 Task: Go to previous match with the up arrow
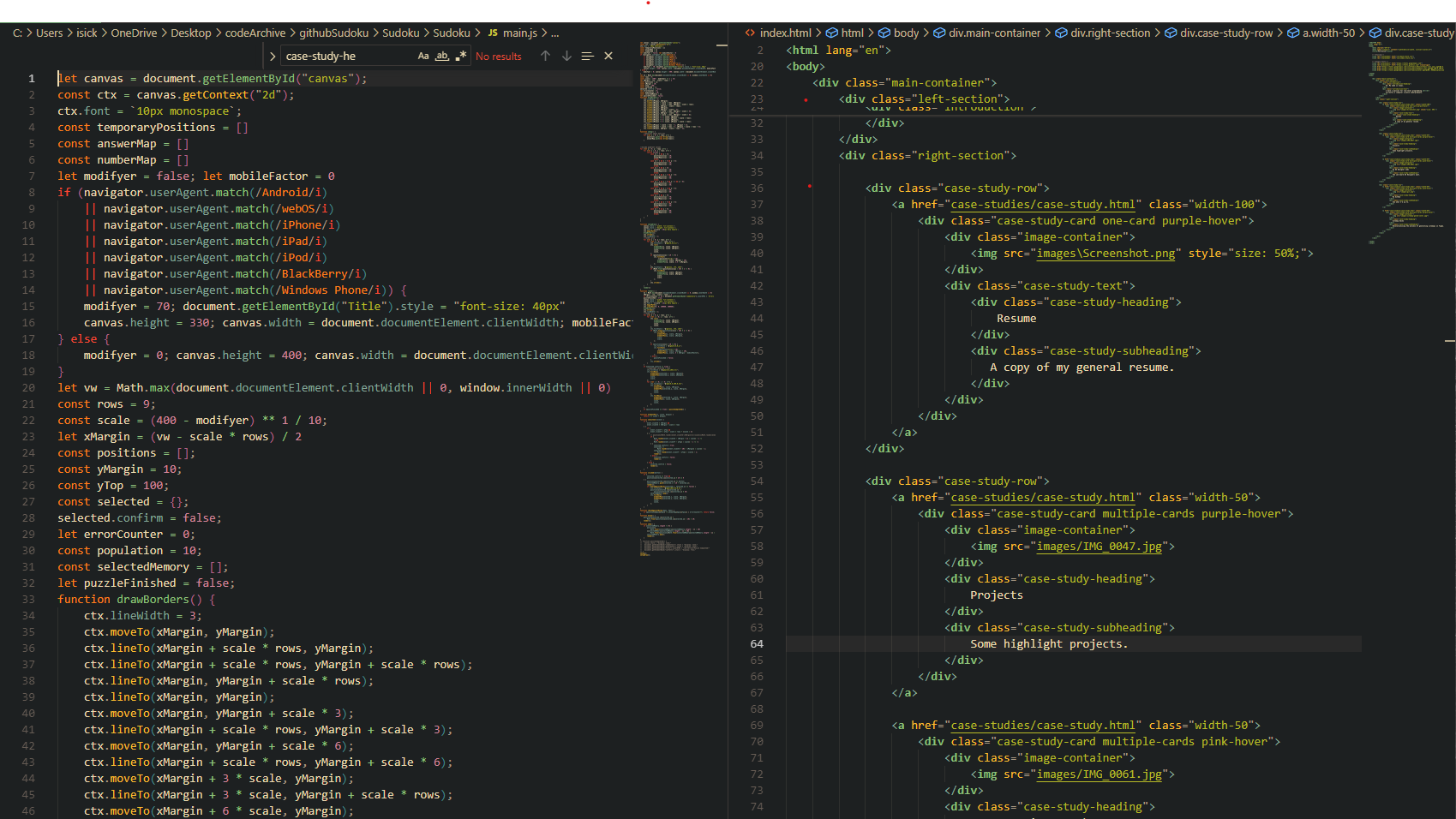(545, 56)
